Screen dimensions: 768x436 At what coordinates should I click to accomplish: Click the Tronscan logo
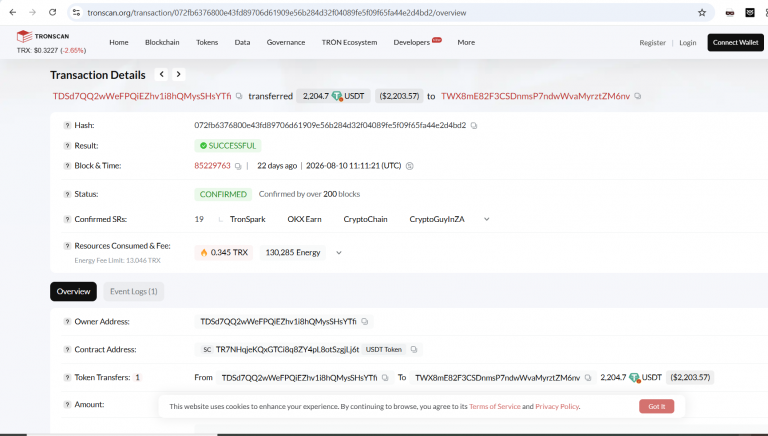pyautogui.click(x=43, y=36)
